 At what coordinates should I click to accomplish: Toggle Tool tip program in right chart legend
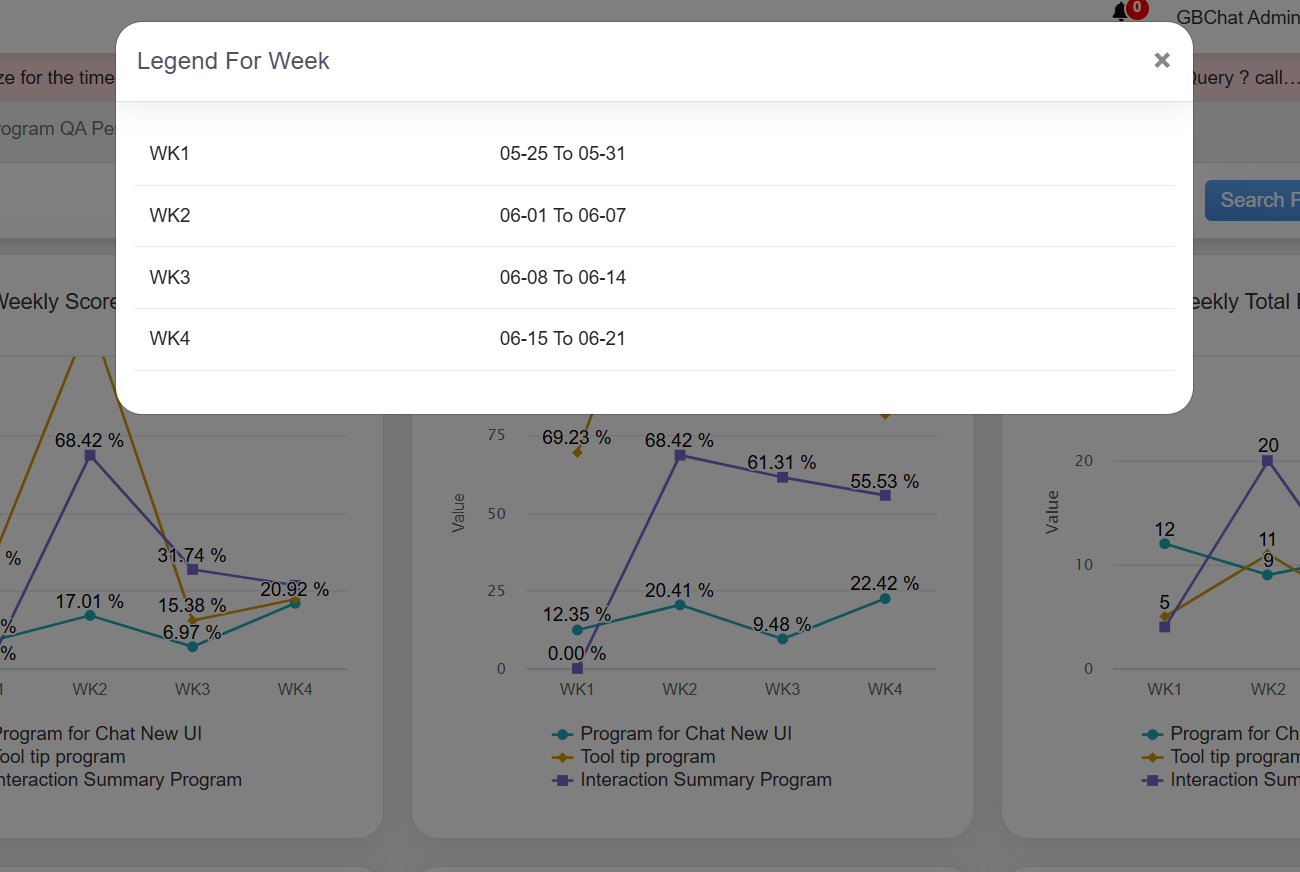click(x=1234, y=757)
